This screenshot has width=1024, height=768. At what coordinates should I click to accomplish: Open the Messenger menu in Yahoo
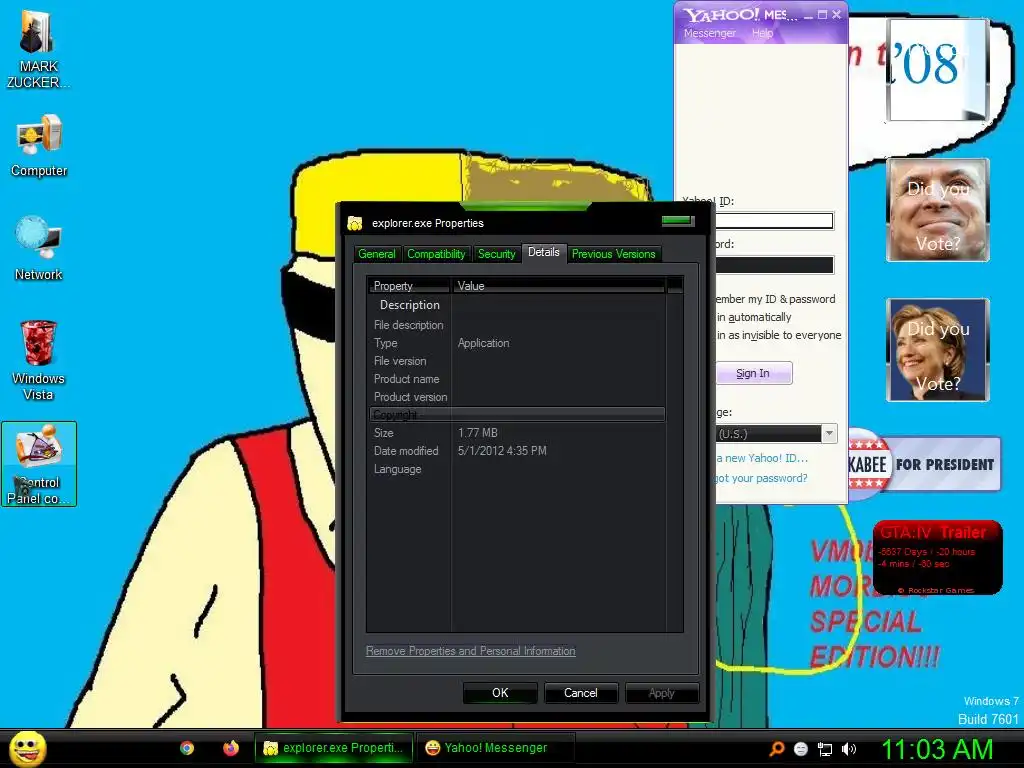709,33
